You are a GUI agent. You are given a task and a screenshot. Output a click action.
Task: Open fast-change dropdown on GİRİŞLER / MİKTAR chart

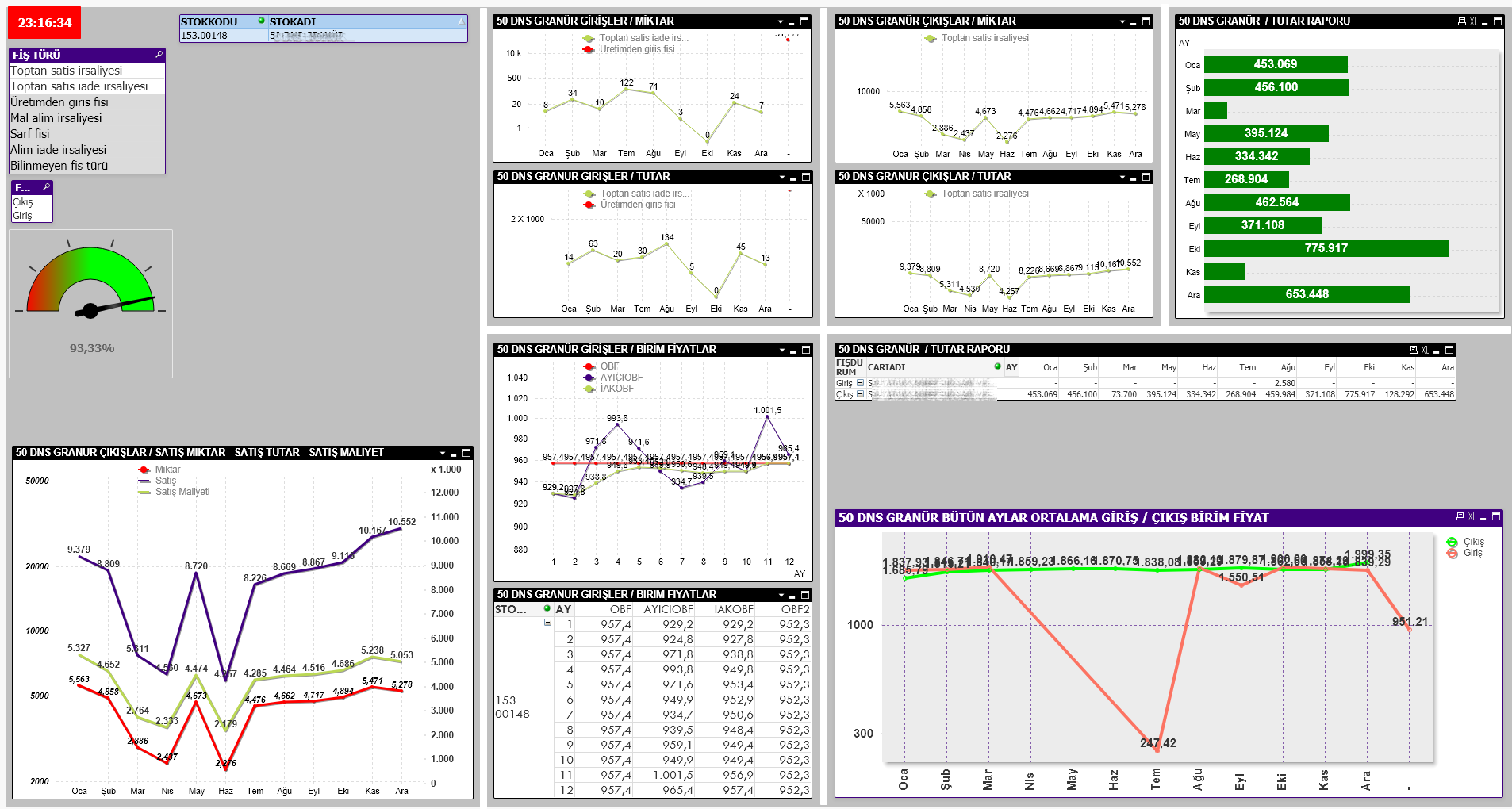781,21
